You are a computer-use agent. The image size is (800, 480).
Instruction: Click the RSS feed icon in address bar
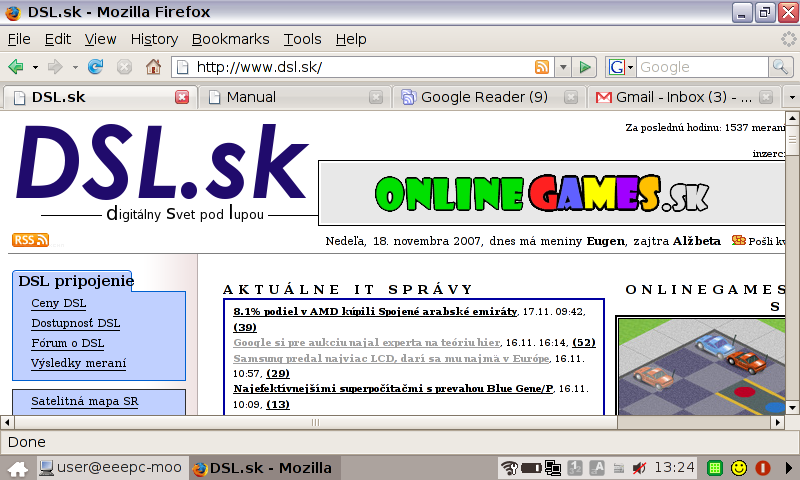pyautogui.click(x=542, y=67)
